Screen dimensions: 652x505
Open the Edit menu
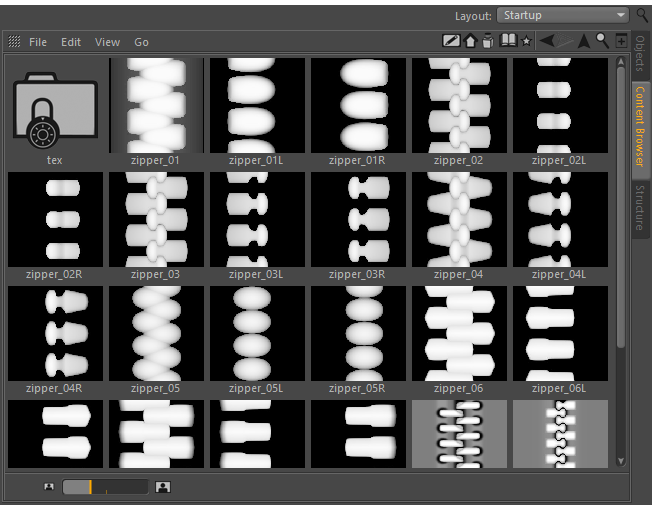pyautogui.click(x=71, y=42)
